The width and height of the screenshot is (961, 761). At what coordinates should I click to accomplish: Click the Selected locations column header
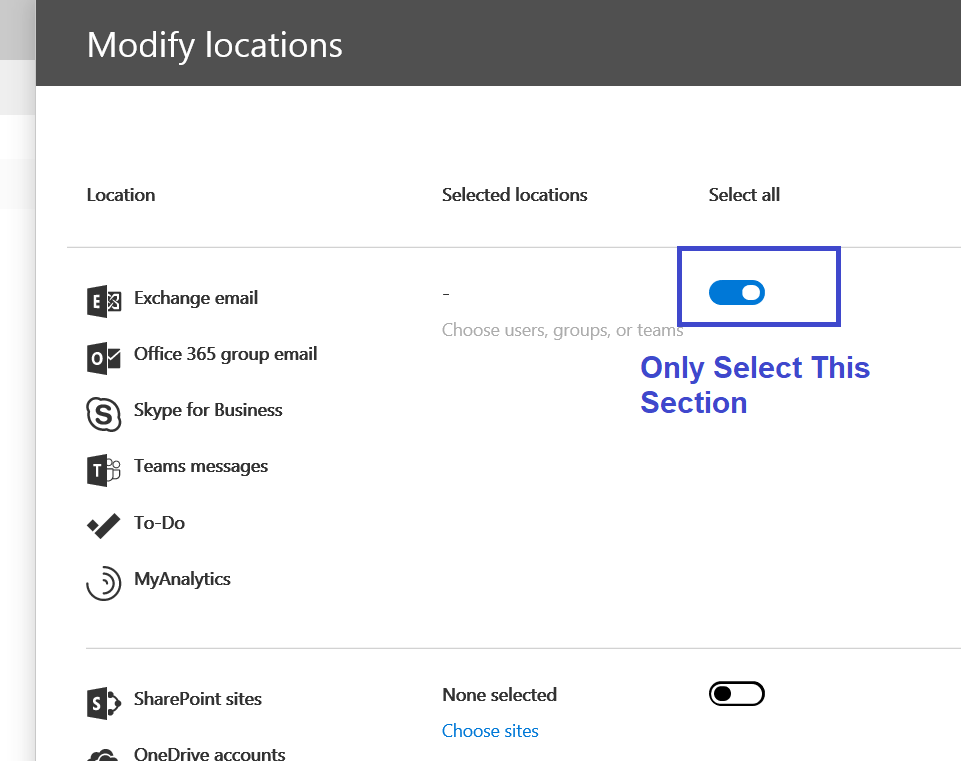click(x=515, y=195)
